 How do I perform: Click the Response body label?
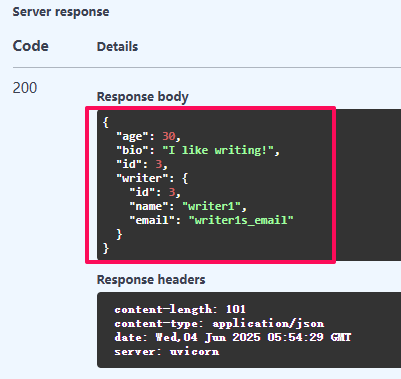[143, 97]
